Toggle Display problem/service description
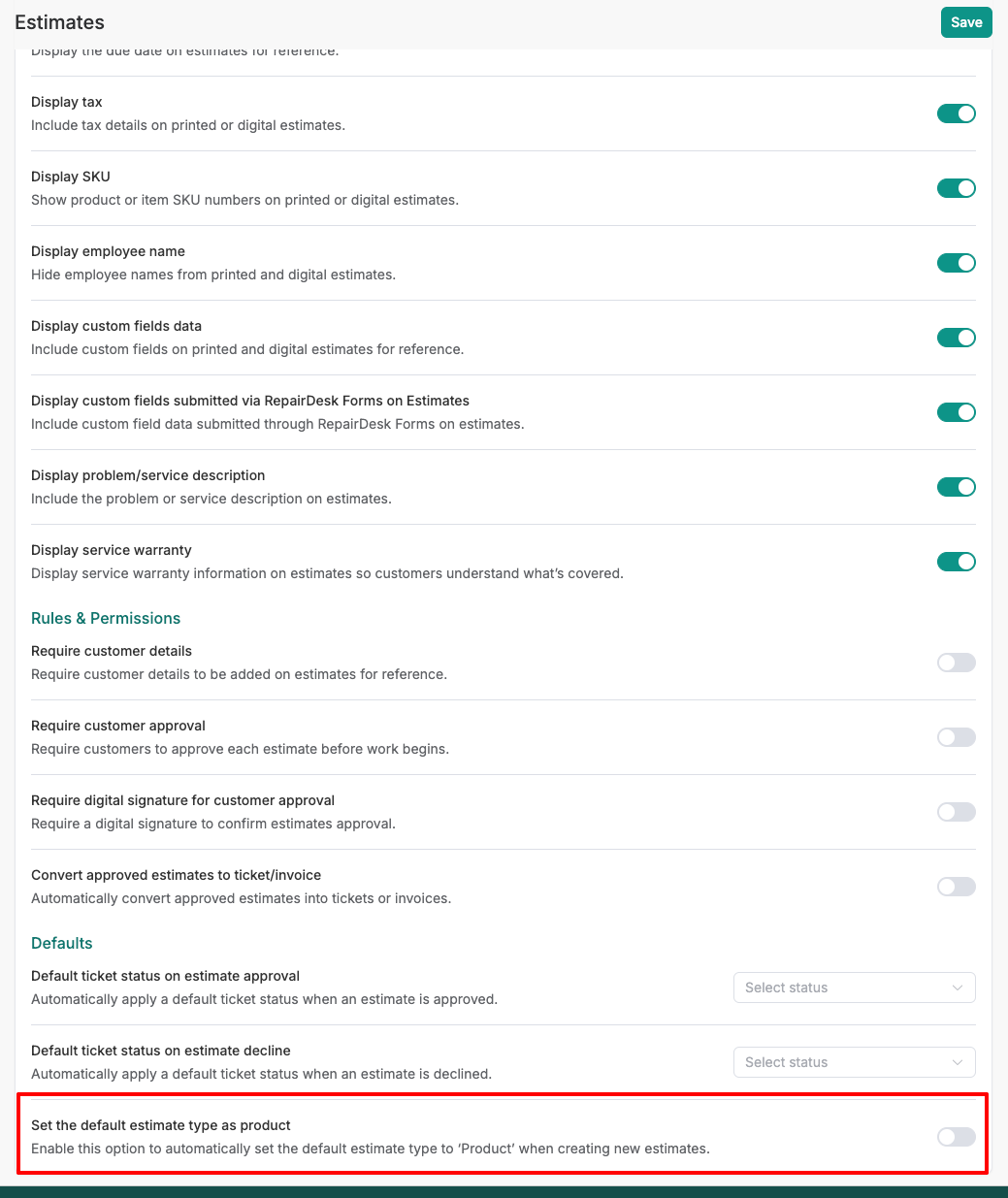The image size is (1008, 1198). point(956,487)
